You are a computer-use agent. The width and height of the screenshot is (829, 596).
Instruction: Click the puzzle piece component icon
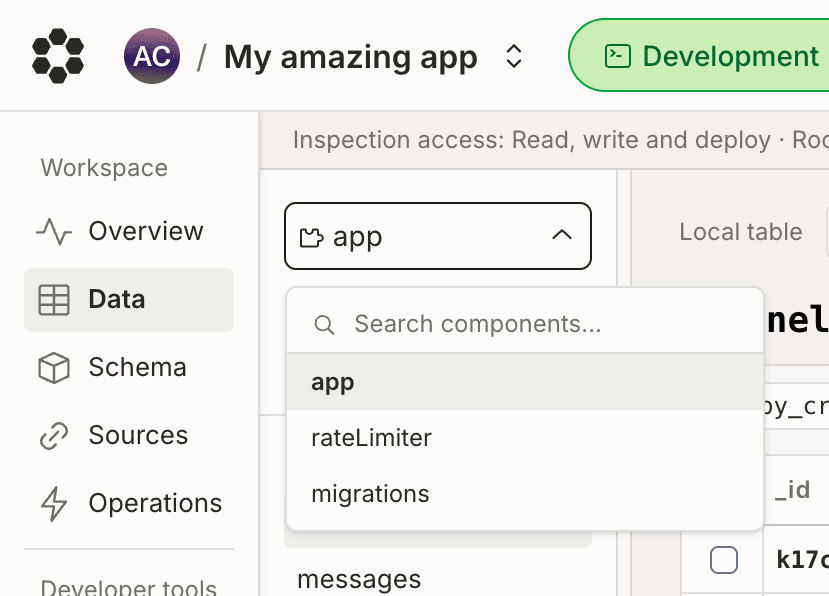point(311,237)
